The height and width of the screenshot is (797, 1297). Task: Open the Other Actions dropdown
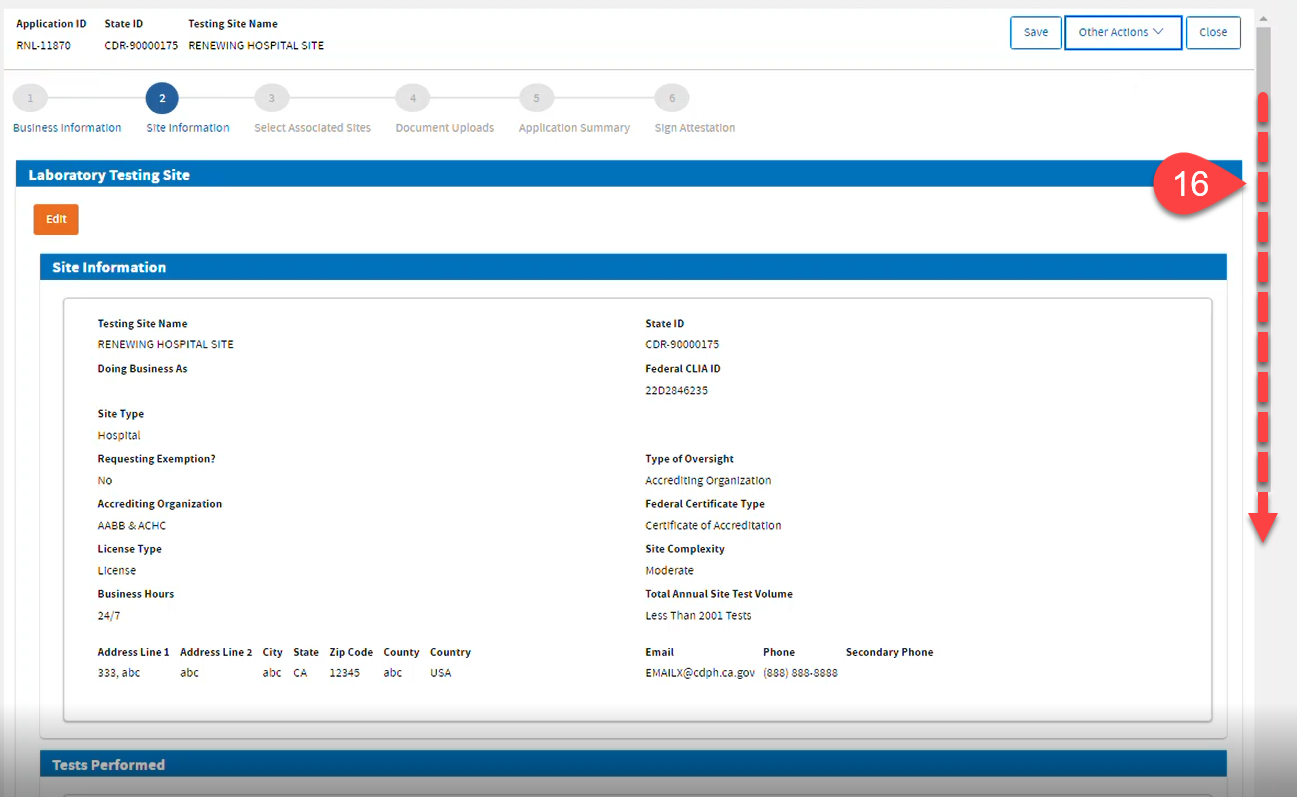[1123, 32]
